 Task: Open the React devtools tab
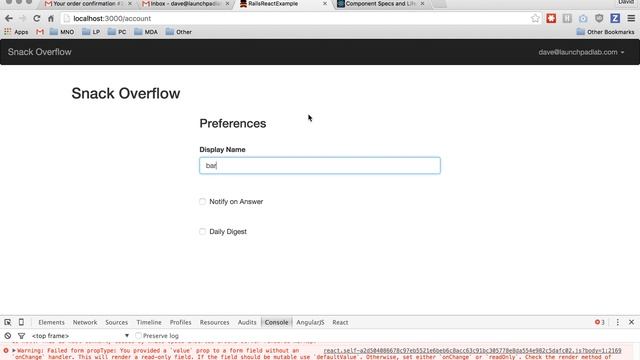340,322
